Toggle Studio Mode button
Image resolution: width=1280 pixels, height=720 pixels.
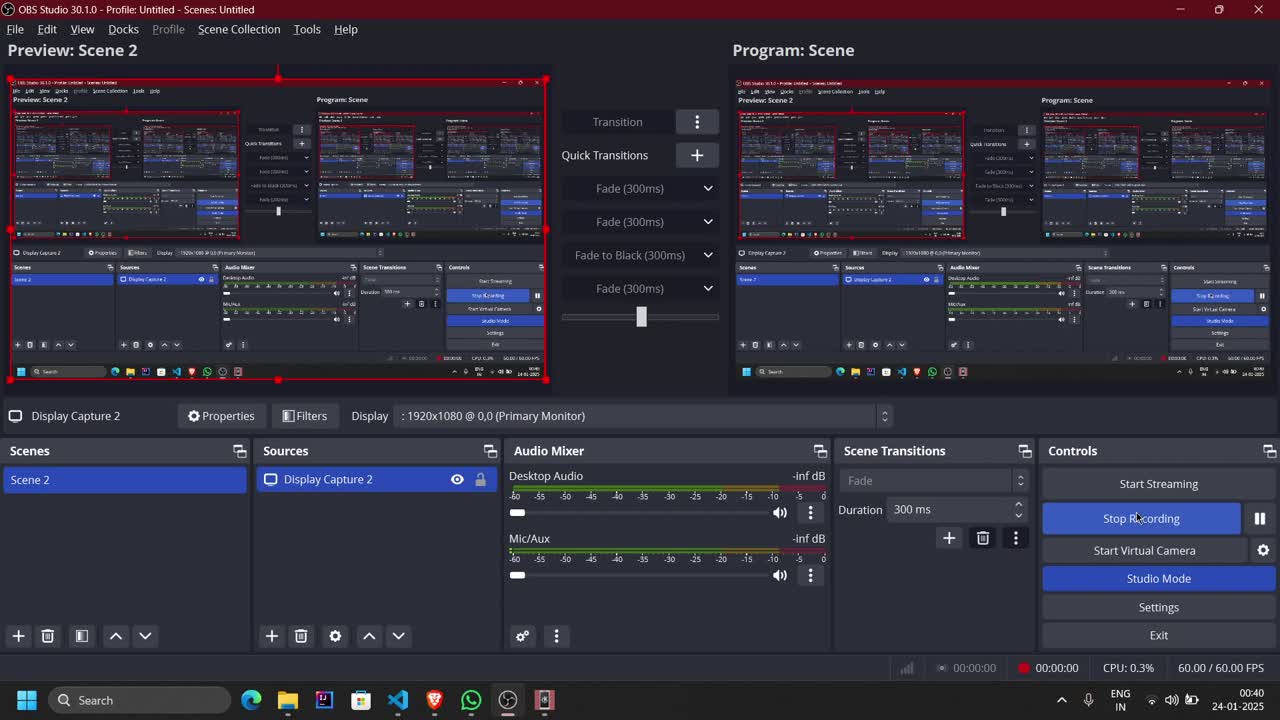(x=1159, y=578)
